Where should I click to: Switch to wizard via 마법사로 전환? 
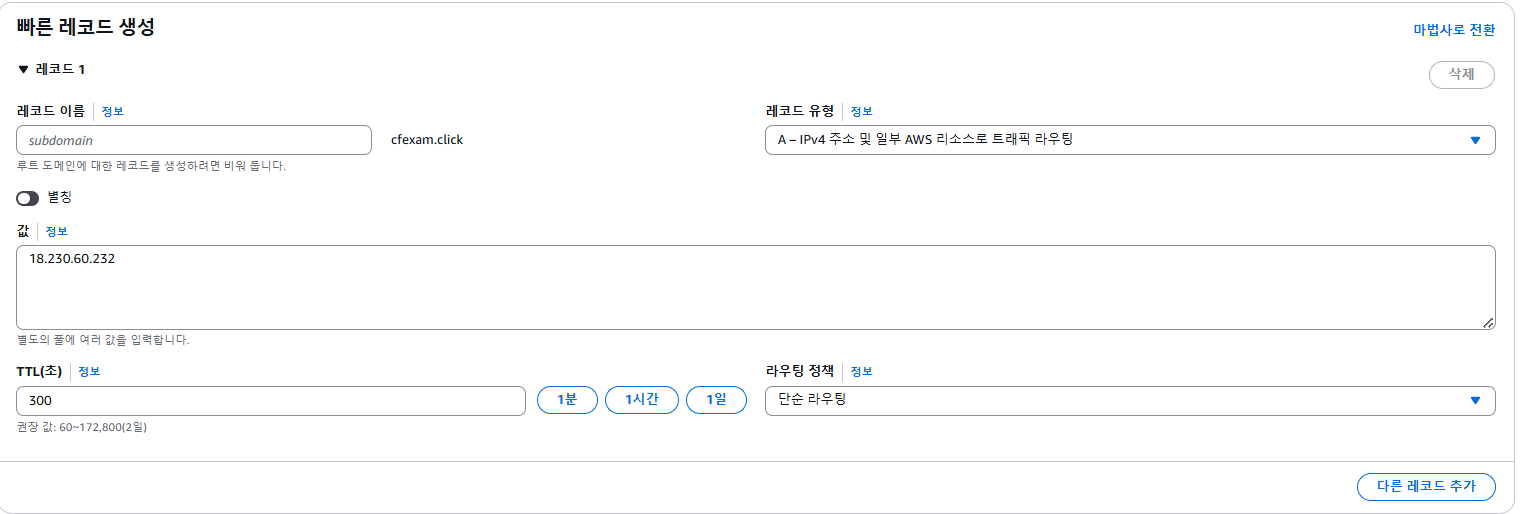coord(1454,30)
